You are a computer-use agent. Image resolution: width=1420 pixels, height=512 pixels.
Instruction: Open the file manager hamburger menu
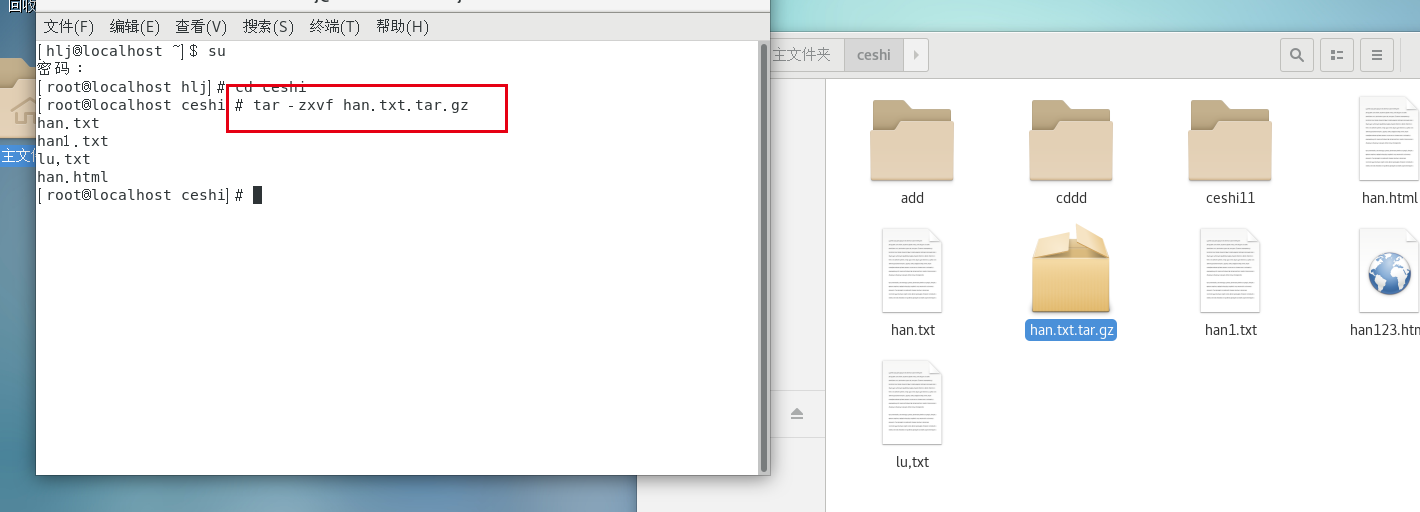click(1377, 55)
